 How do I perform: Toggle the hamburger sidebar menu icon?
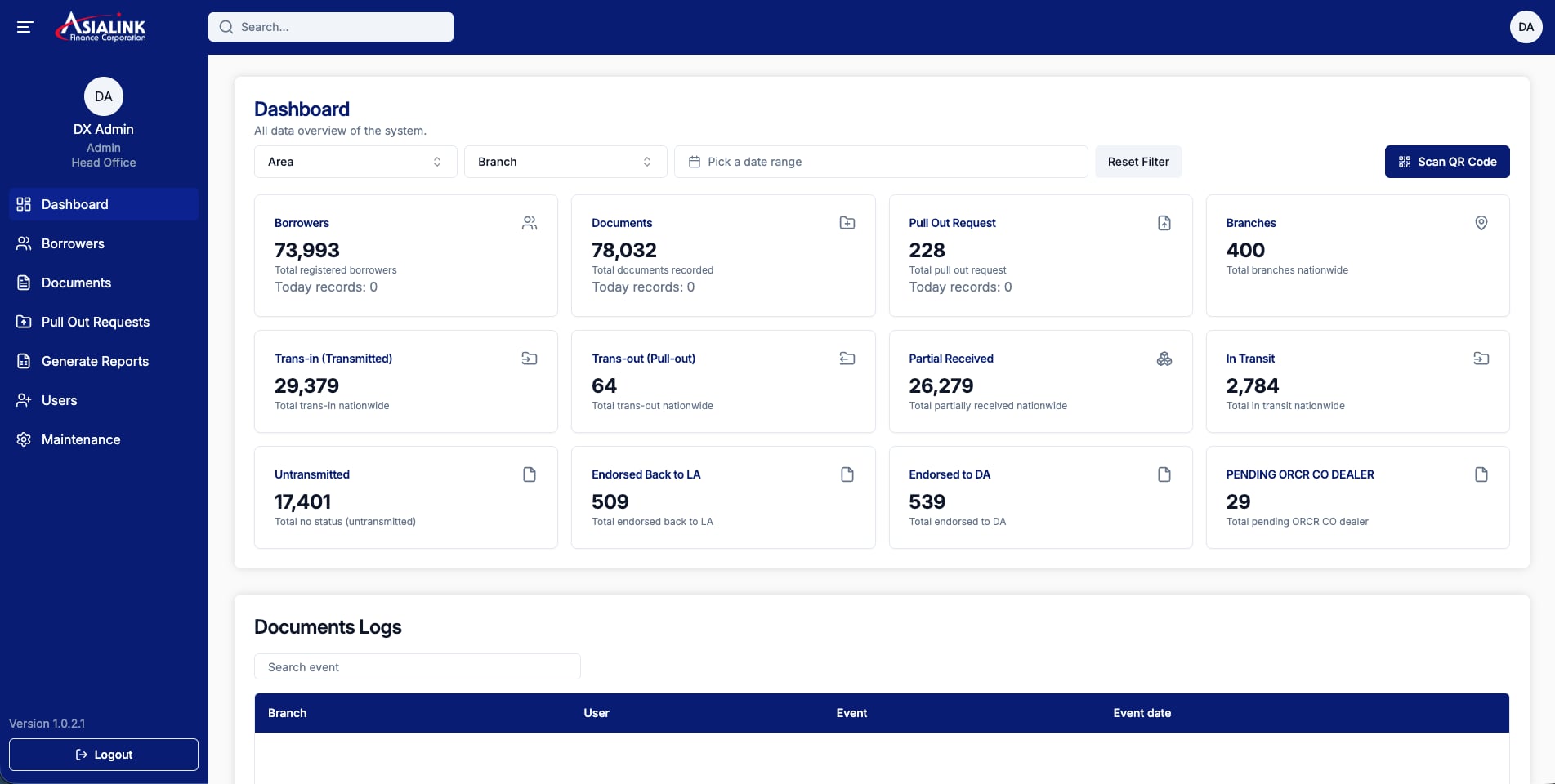pyautogui.click(x=25, y=27)
